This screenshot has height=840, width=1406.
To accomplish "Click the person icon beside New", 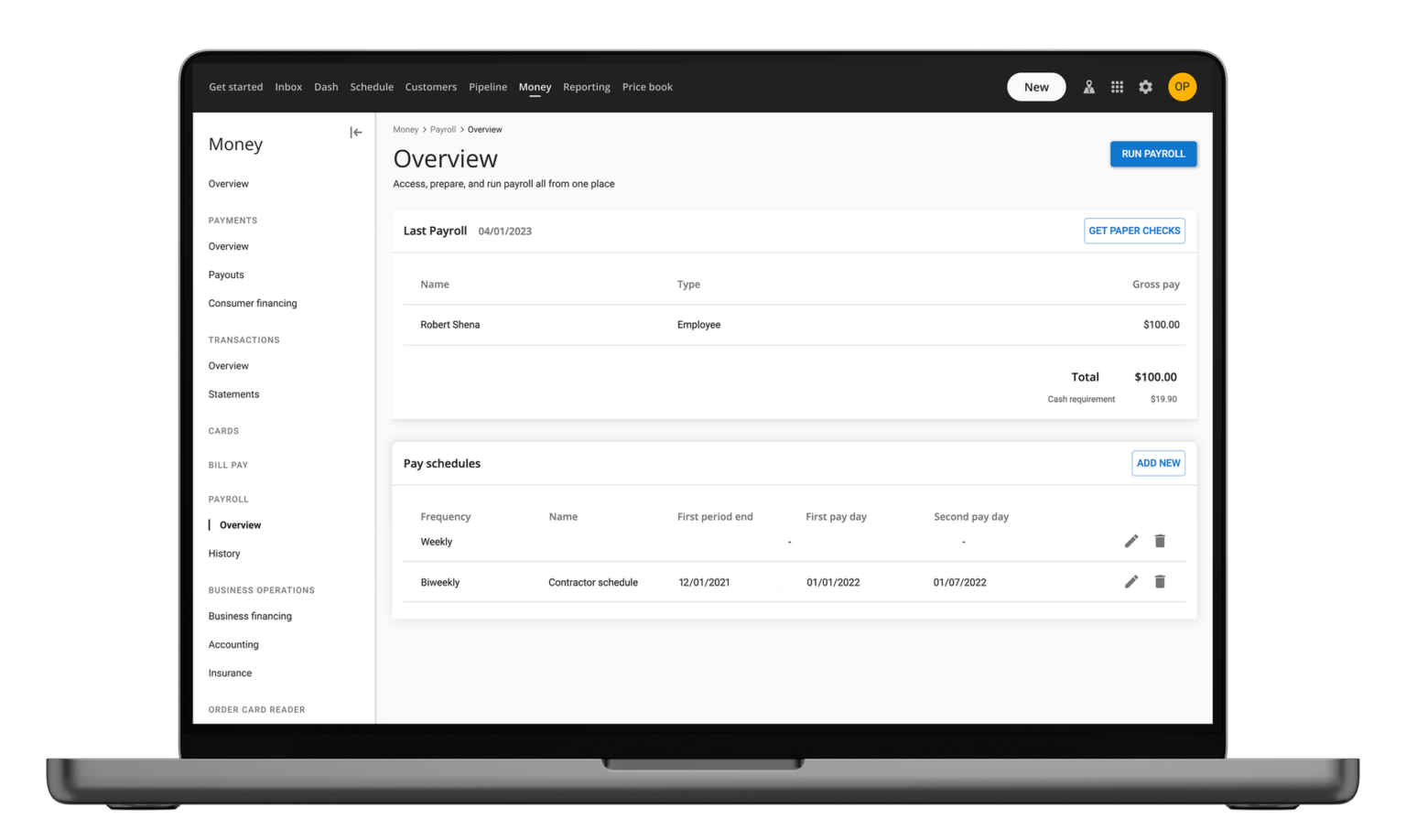I will coord(1088,87).
